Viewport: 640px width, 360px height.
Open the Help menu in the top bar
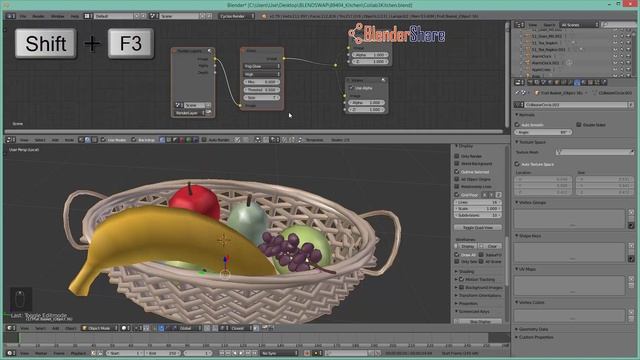(x=74, y=16)
